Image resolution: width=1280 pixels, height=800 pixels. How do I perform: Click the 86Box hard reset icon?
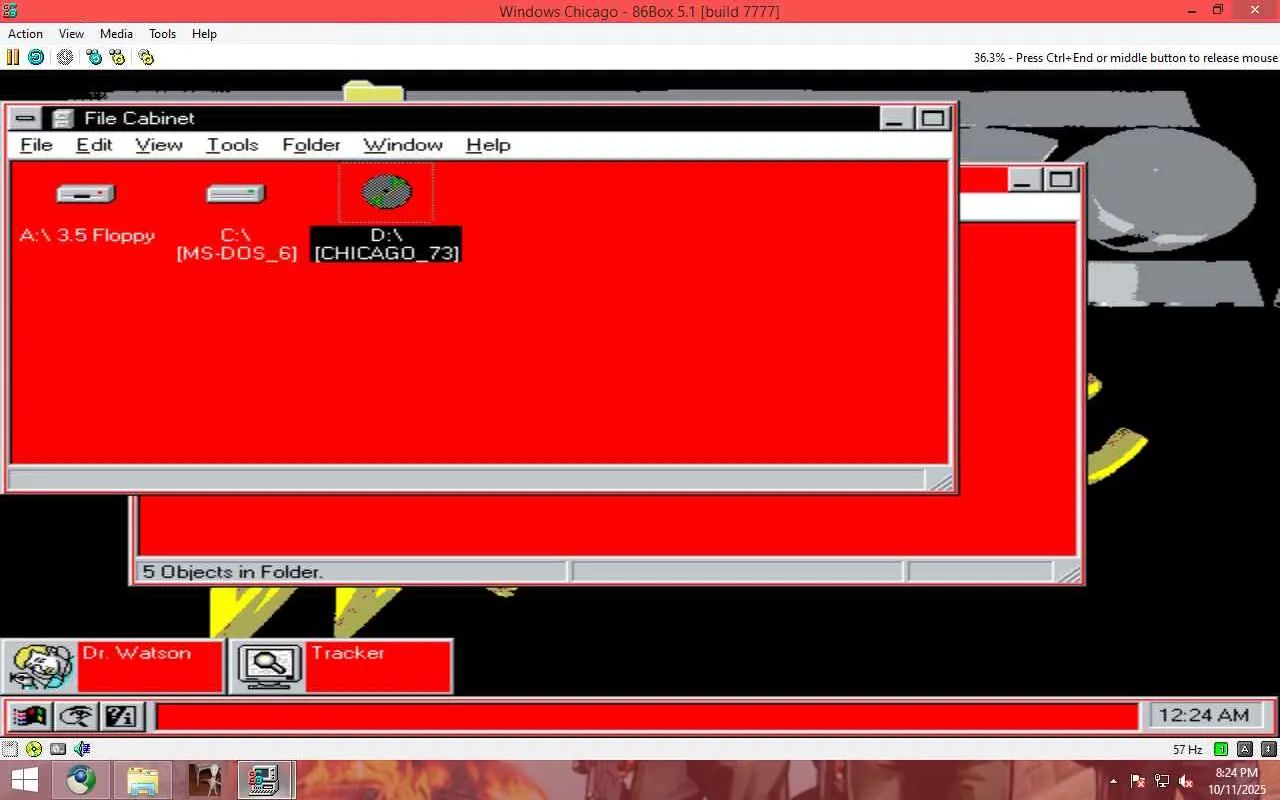[36, 57]
